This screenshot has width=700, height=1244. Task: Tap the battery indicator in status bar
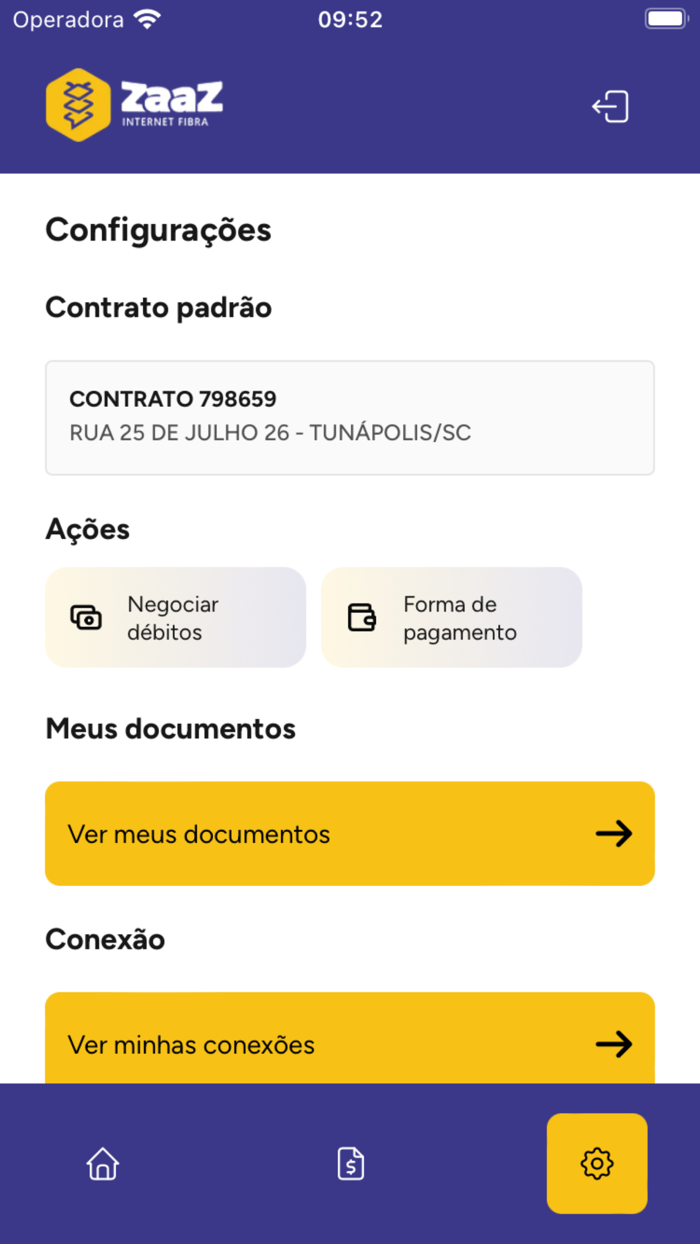[665, 17]
